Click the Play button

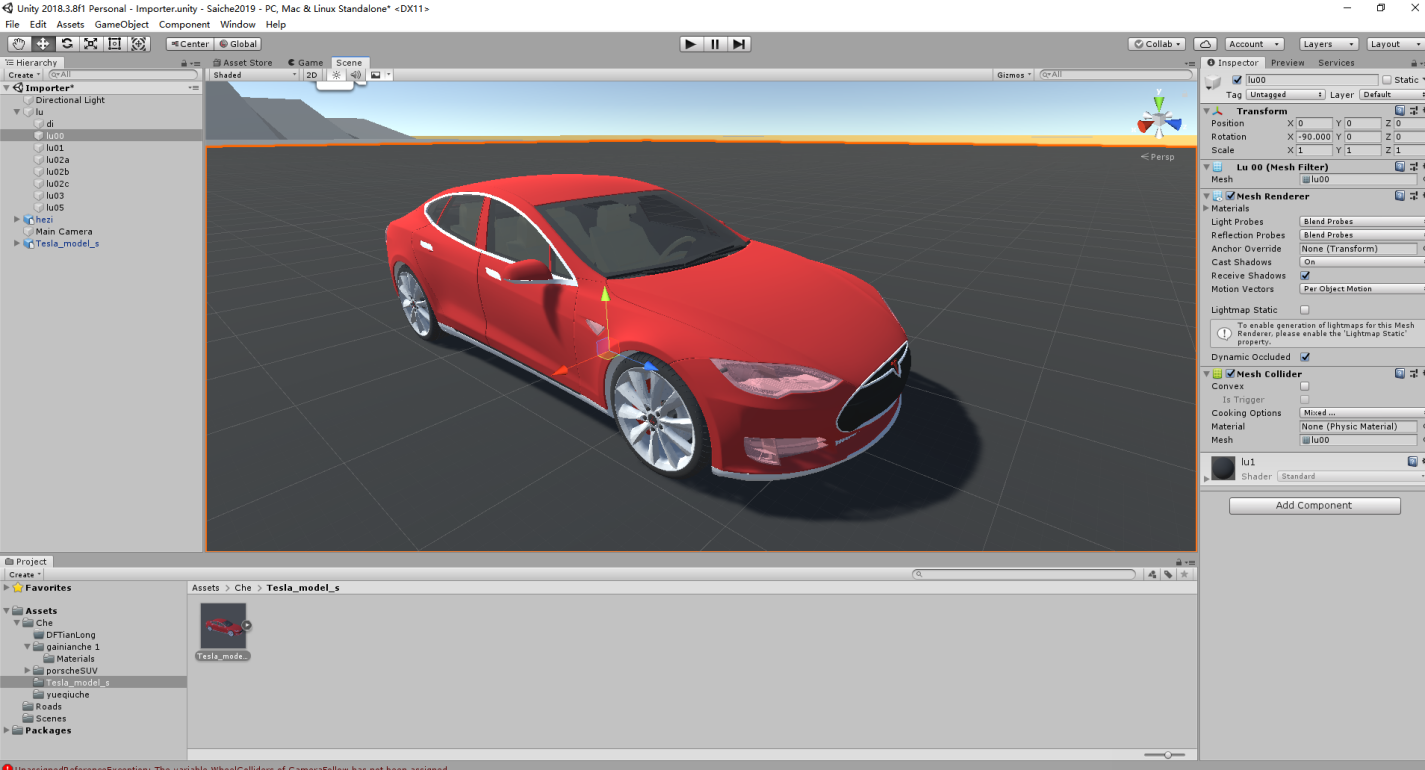(x=690, y=44)
